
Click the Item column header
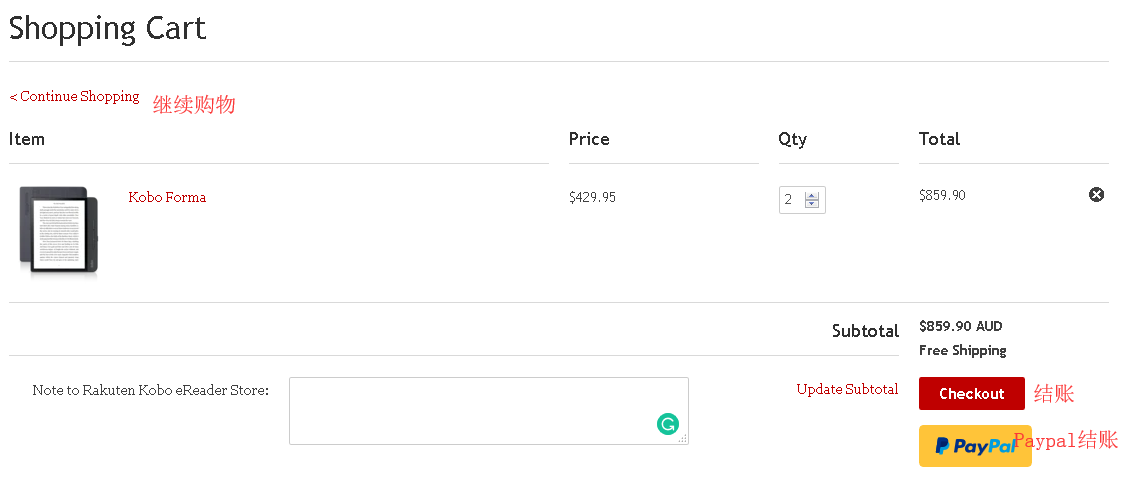[27, 139]
